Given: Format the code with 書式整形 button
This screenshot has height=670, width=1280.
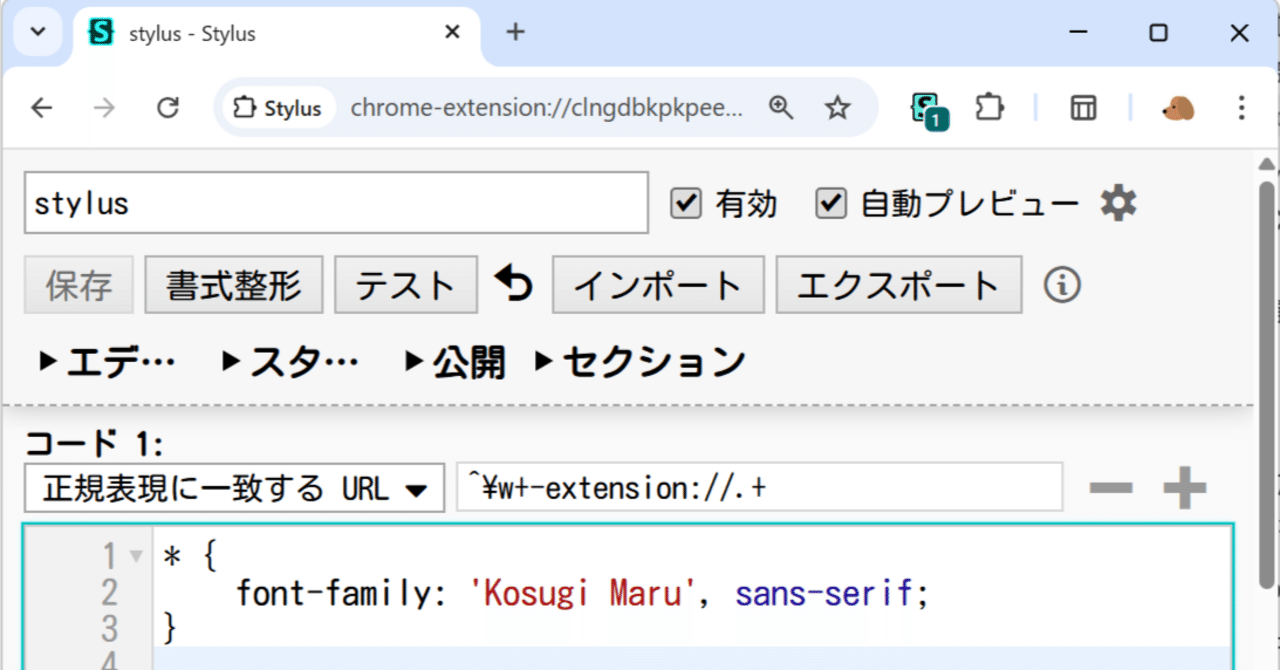Looking at the screenshot, I should click(x=233, y=284).
